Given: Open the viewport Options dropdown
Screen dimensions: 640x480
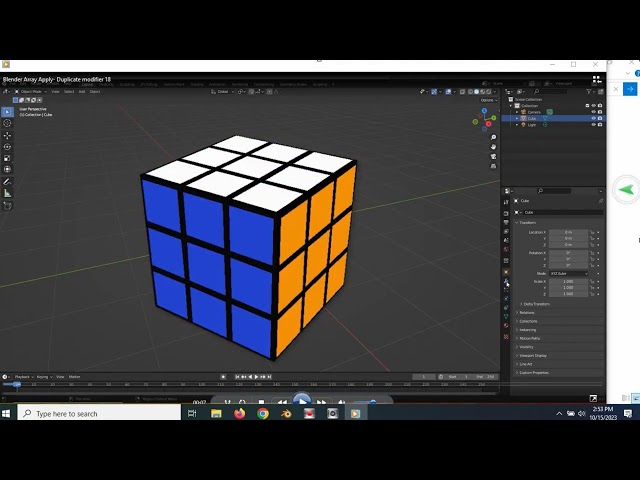Looking at the screenshot, I should [x=488, y=100].
